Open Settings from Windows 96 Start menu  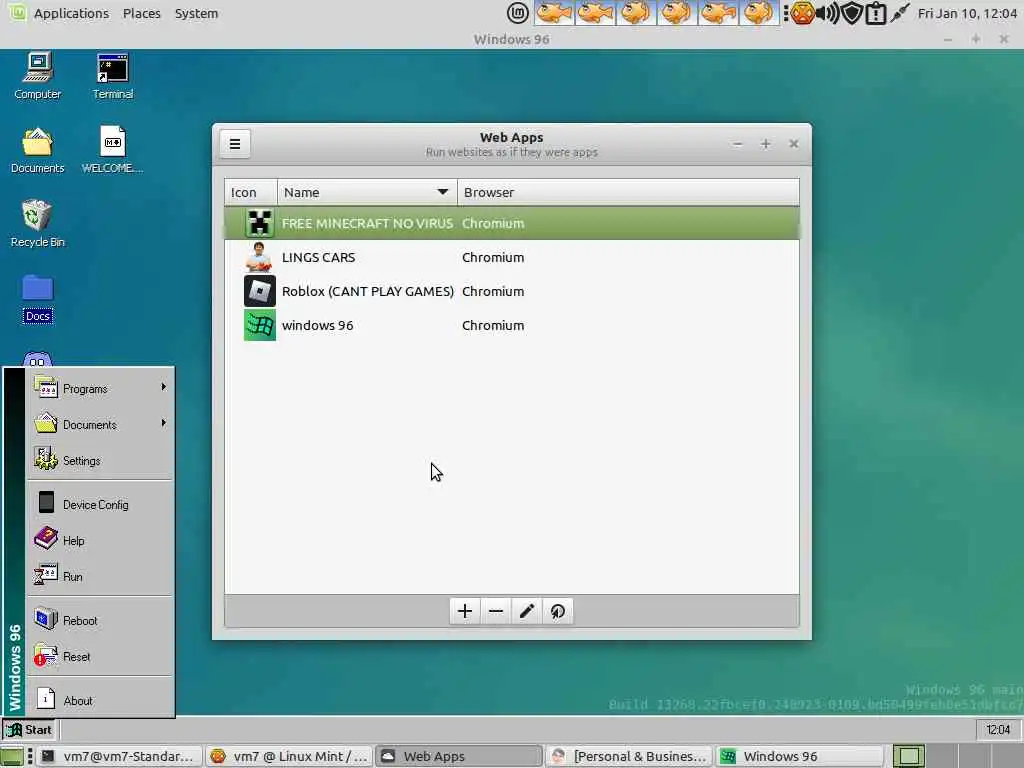(99, 460)
